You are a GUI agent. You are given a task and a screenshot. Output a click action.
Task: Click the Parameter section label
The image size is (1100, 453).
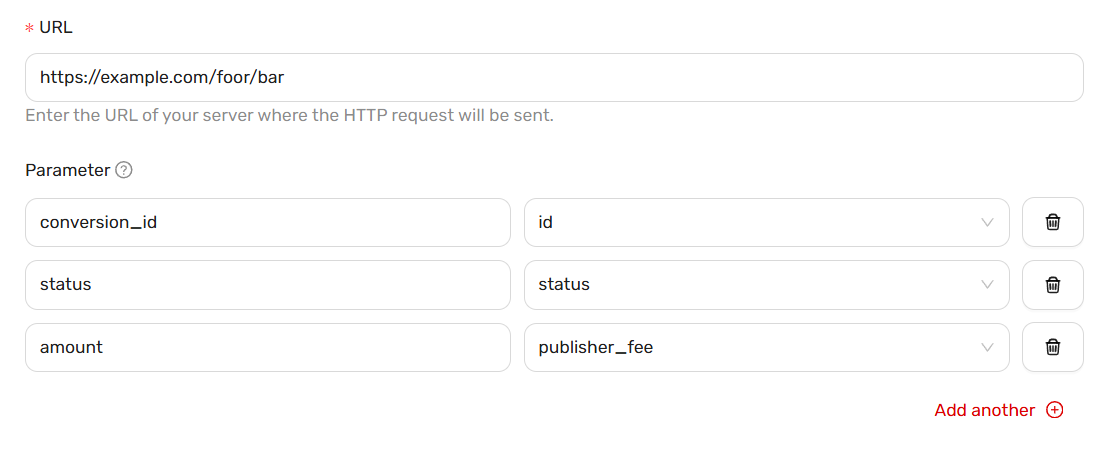(x=67, y=170)
